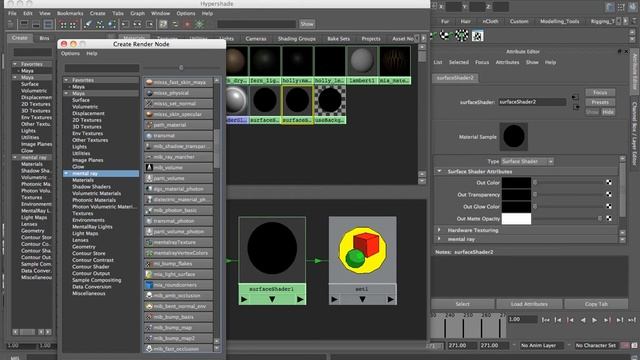Open the Bake Sets tab
The height and width of the screenshot is (360, 640).
coord(338,39)
